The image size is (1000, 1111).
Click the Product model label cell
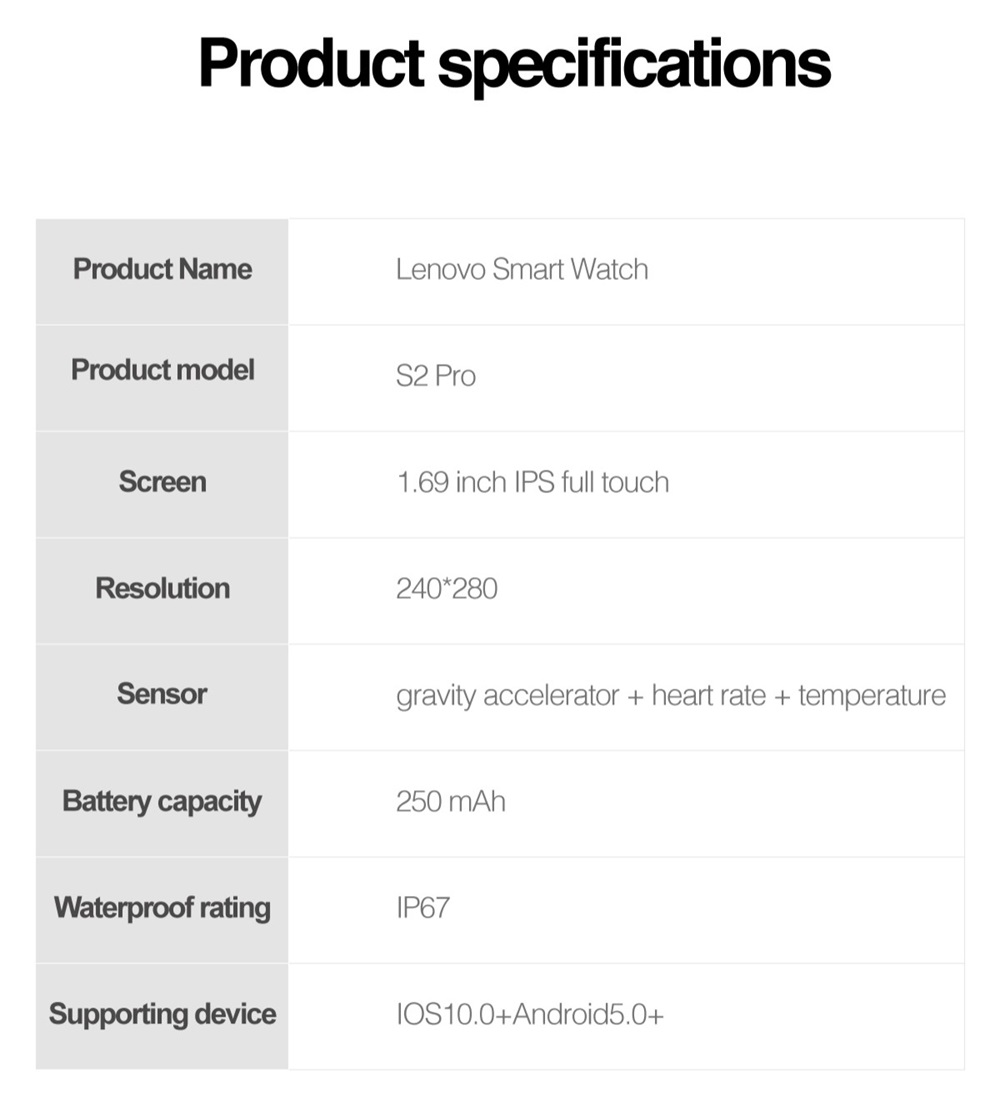point(162,370)
